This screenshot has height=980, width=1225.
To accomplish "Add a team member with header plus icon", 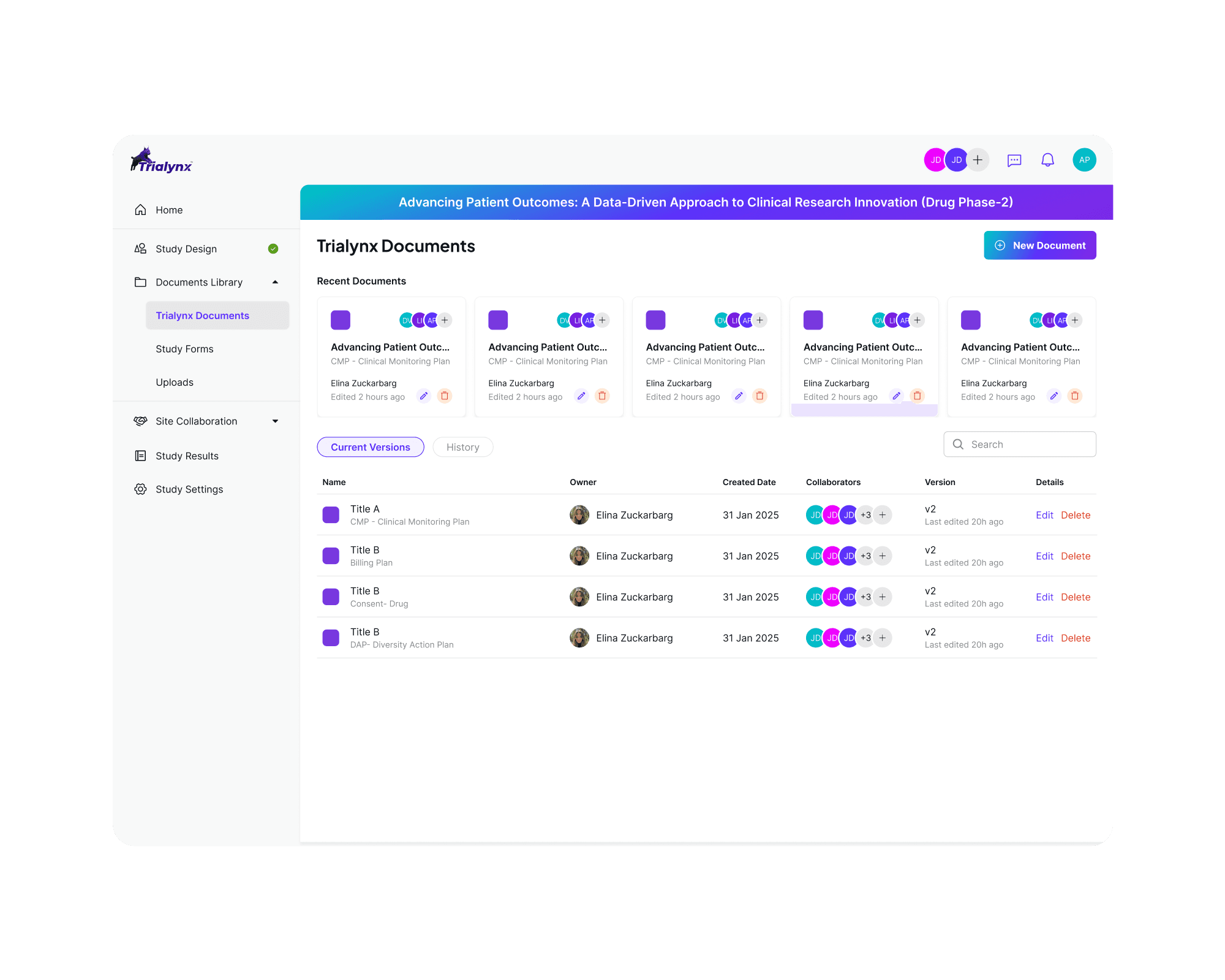I will coord(978,160).
